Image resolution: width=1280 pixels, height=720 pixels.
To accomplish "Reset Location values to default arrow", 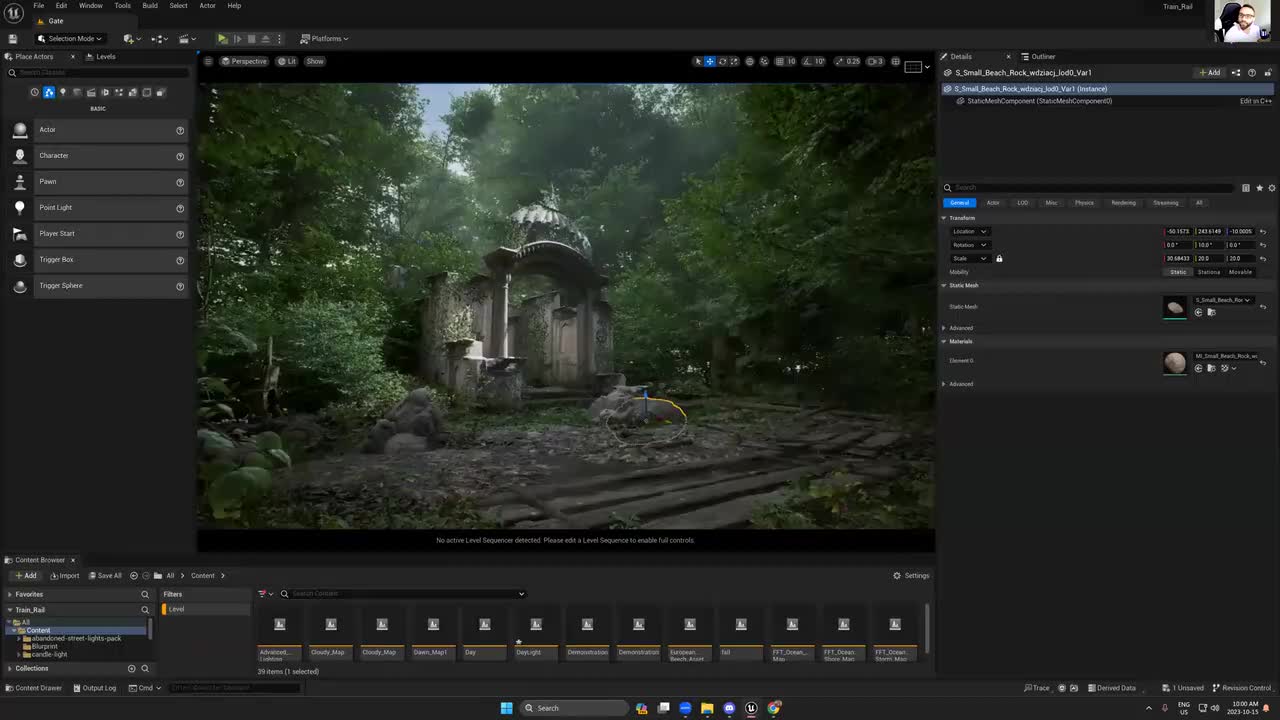I will (x=1263, y=231).
